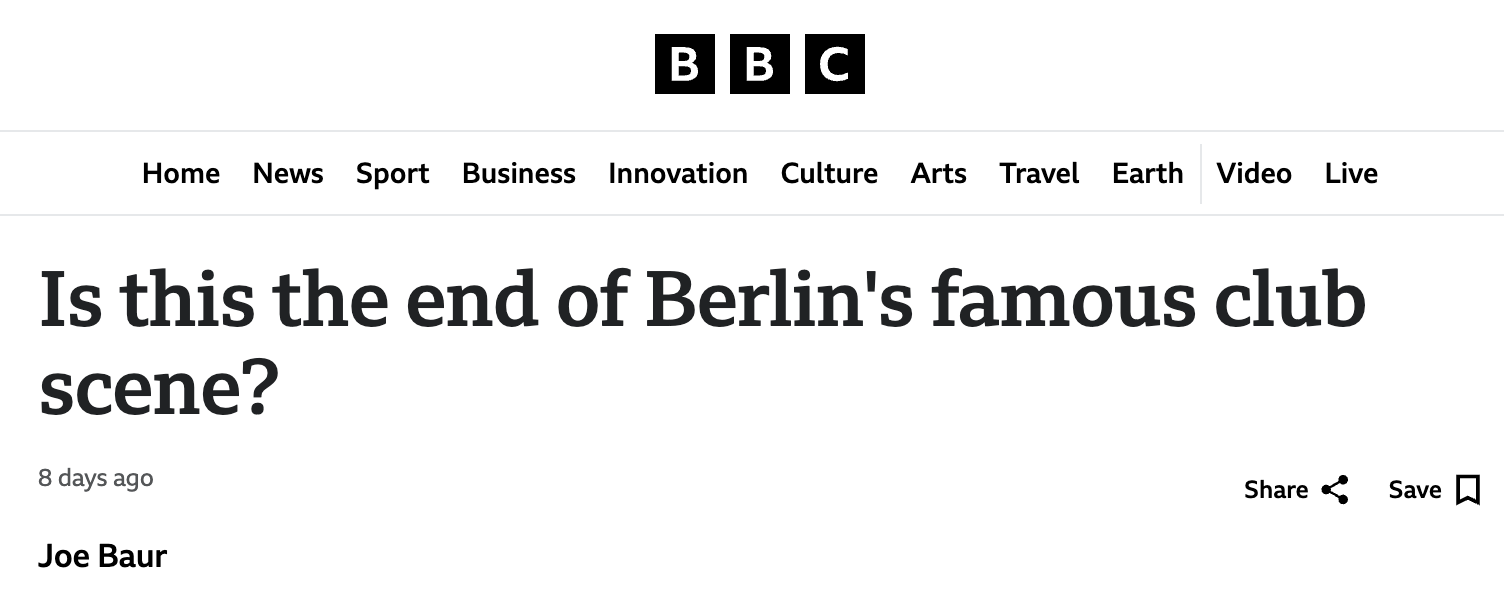Go to the Arts section
This screenshot has height=604, width=1504.
coord(938,173)
